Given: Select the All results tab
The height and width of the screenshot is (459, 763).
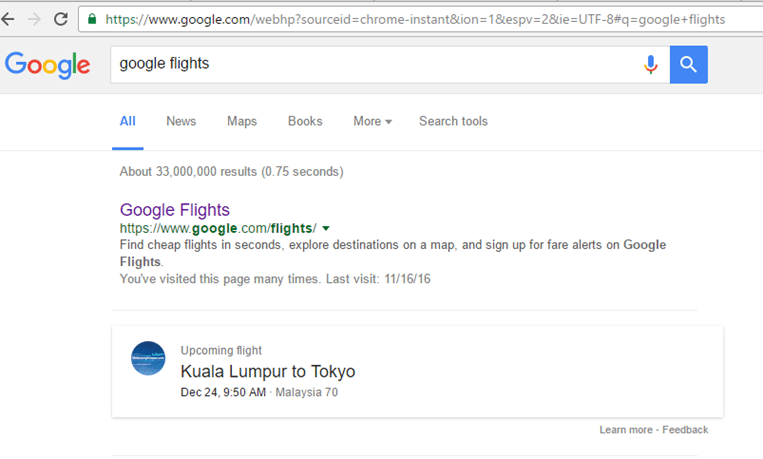Looking at the screenshot, I should [127, 121].
